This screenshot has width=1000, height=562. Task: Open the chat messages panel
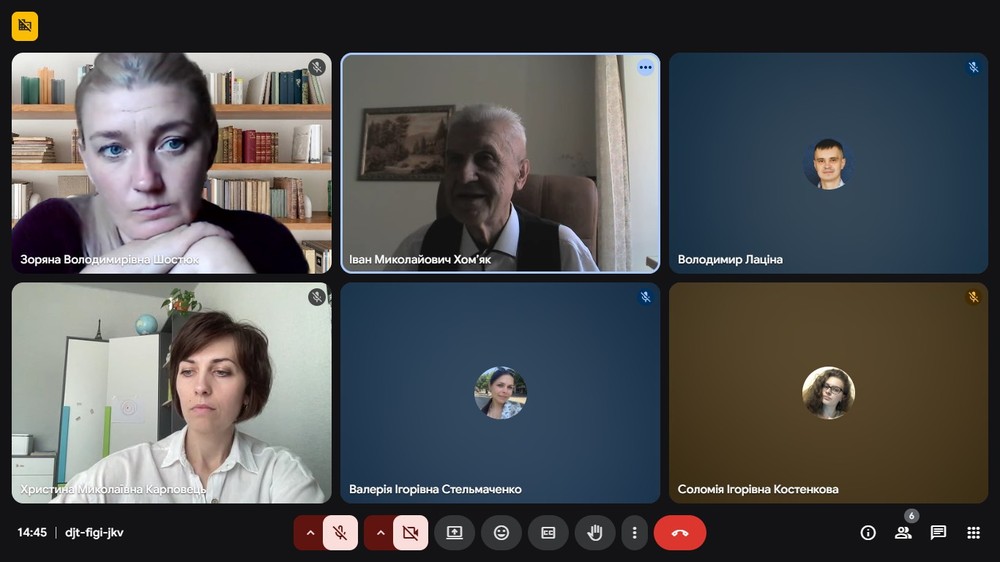click(x=938, y=533)
